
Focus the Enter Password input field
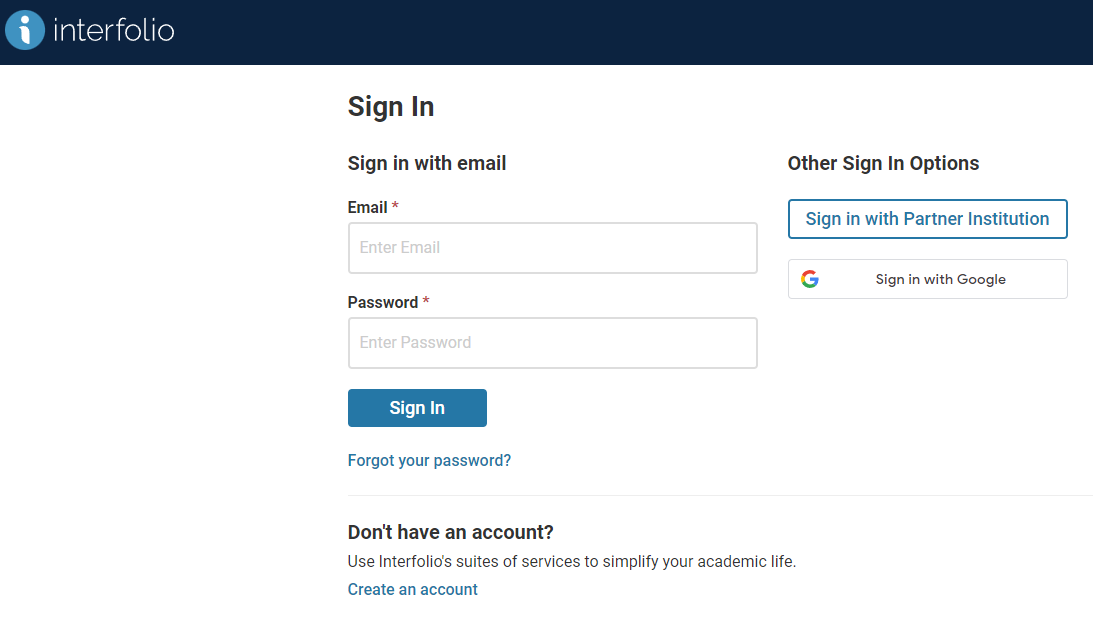pyautogui.click(x=552, y=343)
